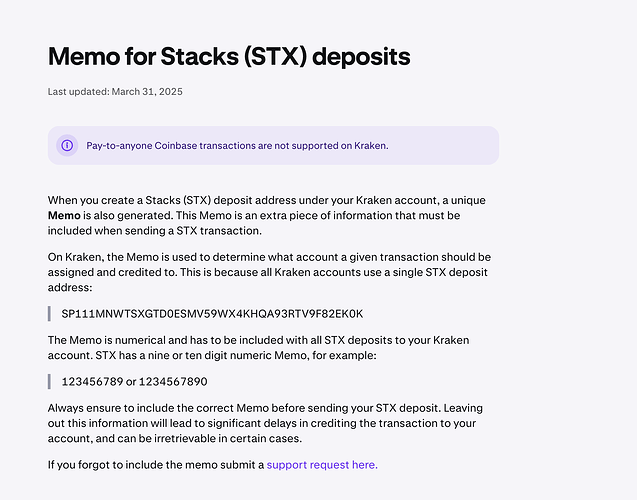Click the word "Kraken" in the notice banner
This screenshot has height=500, width=637.
pyautogui.click(x=371, y=145)
